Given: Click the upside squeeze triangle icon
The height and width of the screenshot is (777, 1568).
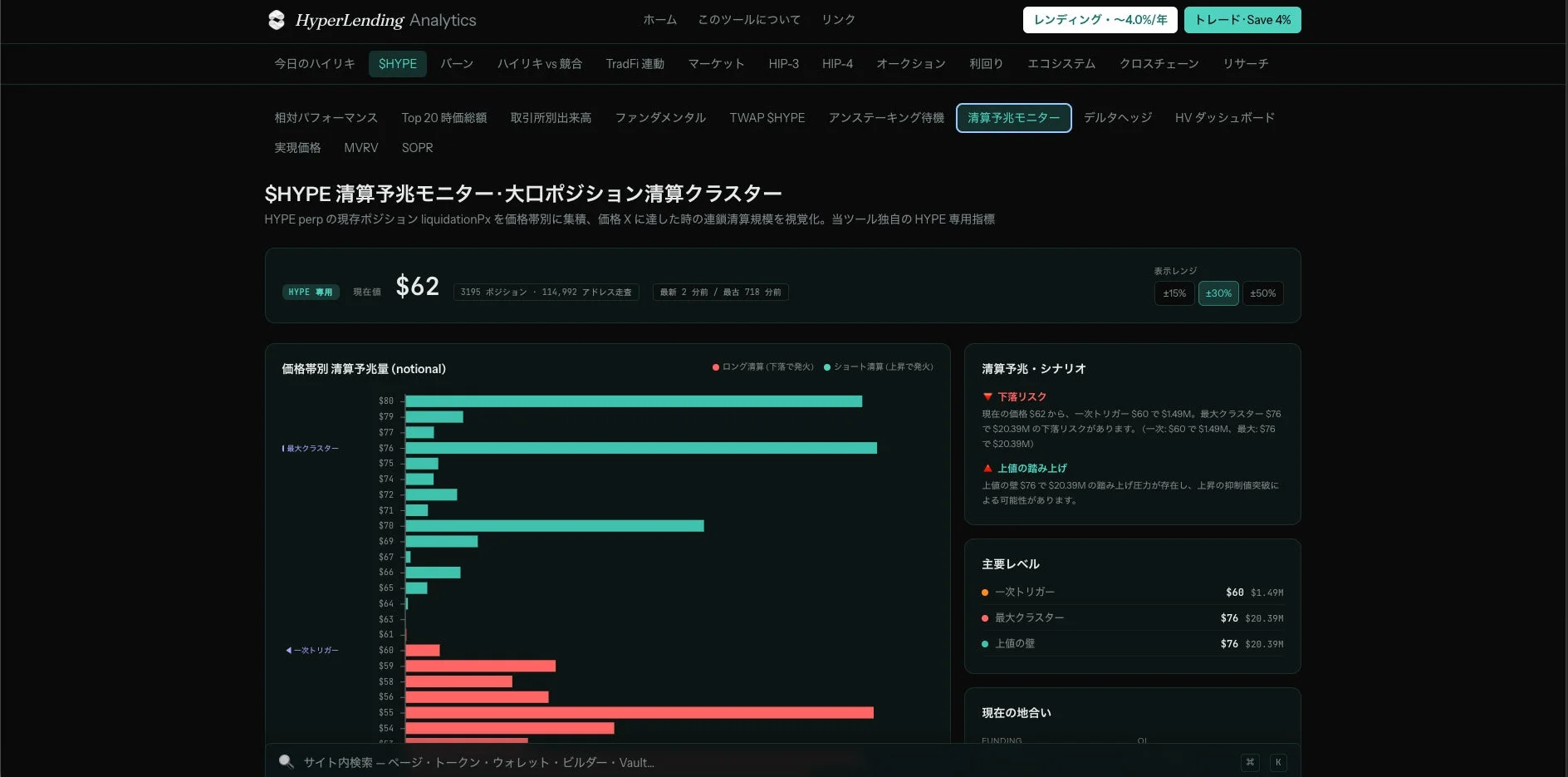Looking at the screenshot, I should (x=987, y=468).
